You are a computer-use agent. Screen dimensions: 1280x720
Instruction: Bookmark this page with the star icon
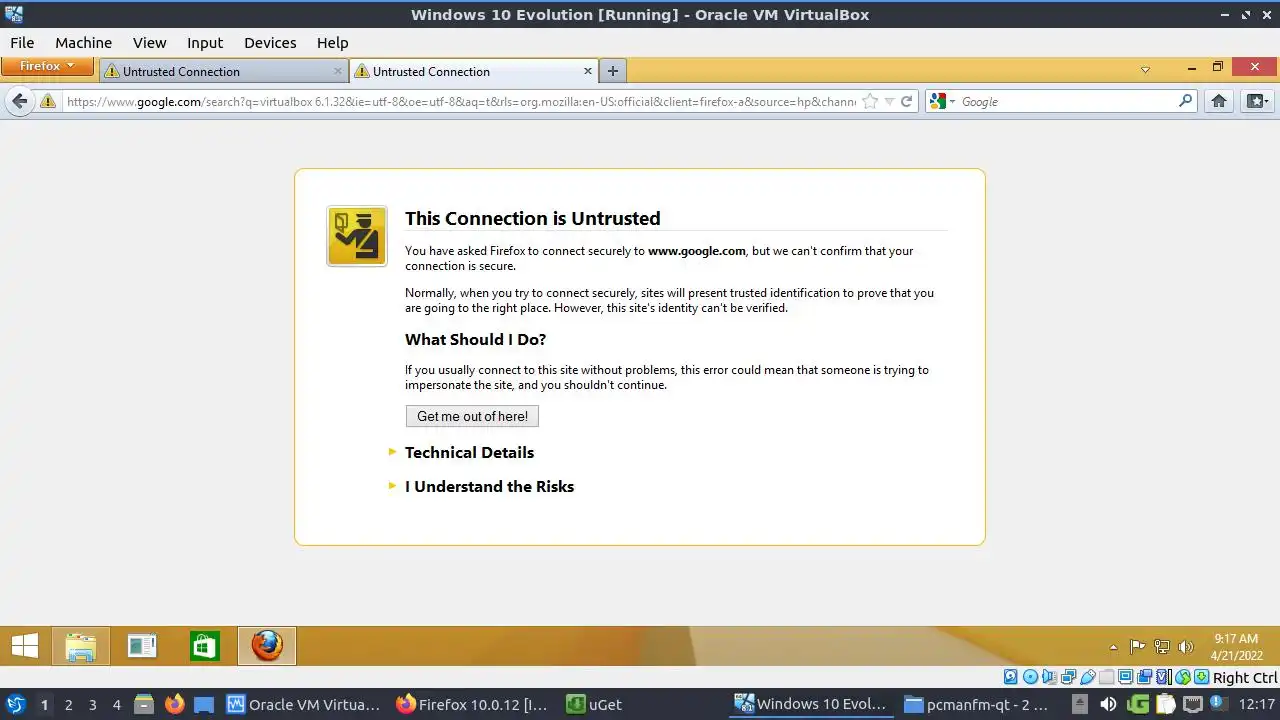(870, 101)
